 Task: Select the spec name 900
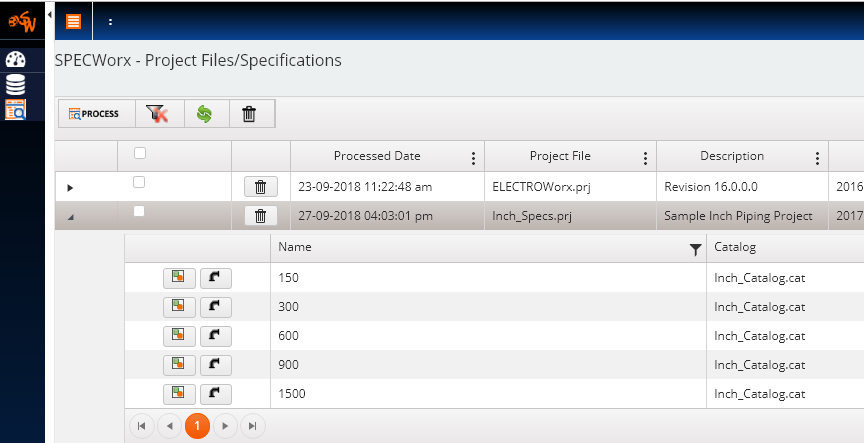click(x=288, y=365)
